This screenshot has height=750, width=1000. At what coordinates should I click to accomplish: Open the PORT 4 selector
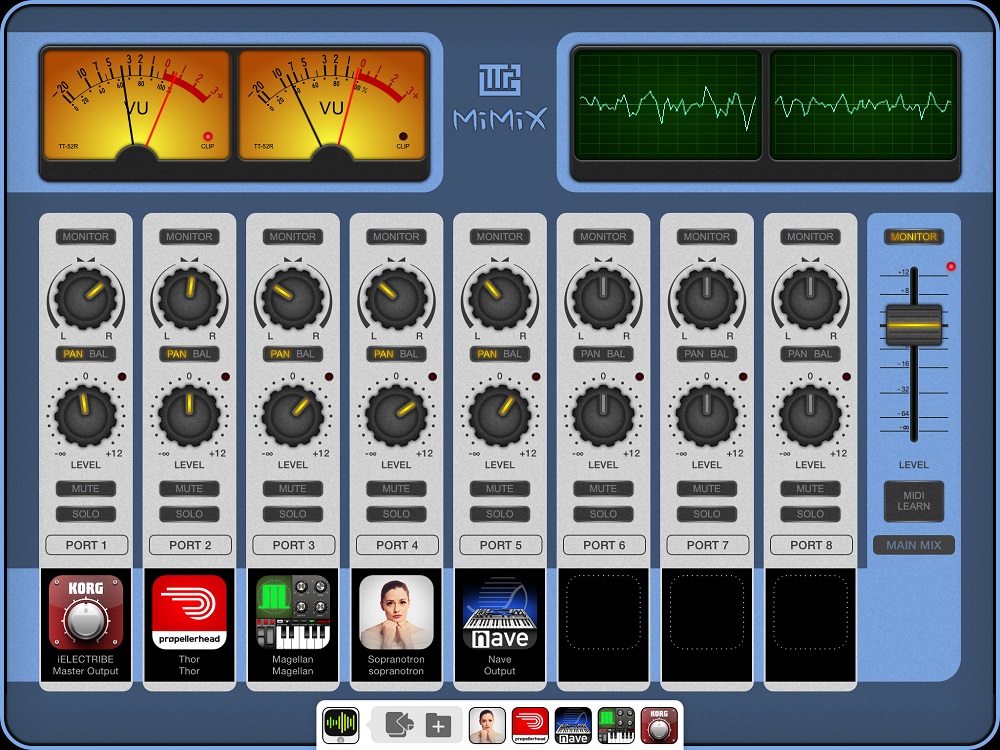(x=397, y=545)
